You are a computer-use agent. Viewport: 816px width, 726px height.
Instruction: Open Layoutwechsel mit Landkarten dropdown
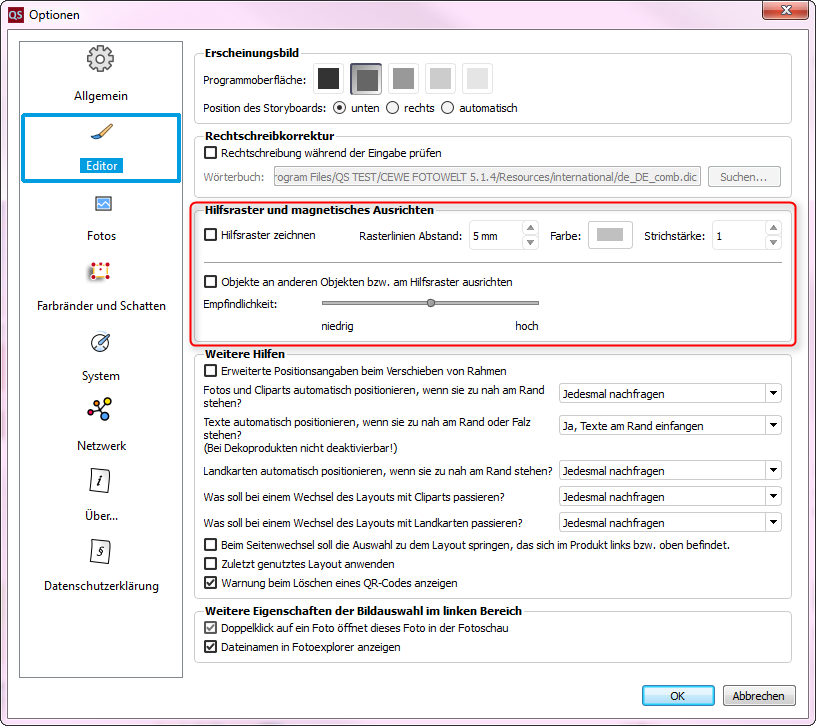(x=670, y=523)
